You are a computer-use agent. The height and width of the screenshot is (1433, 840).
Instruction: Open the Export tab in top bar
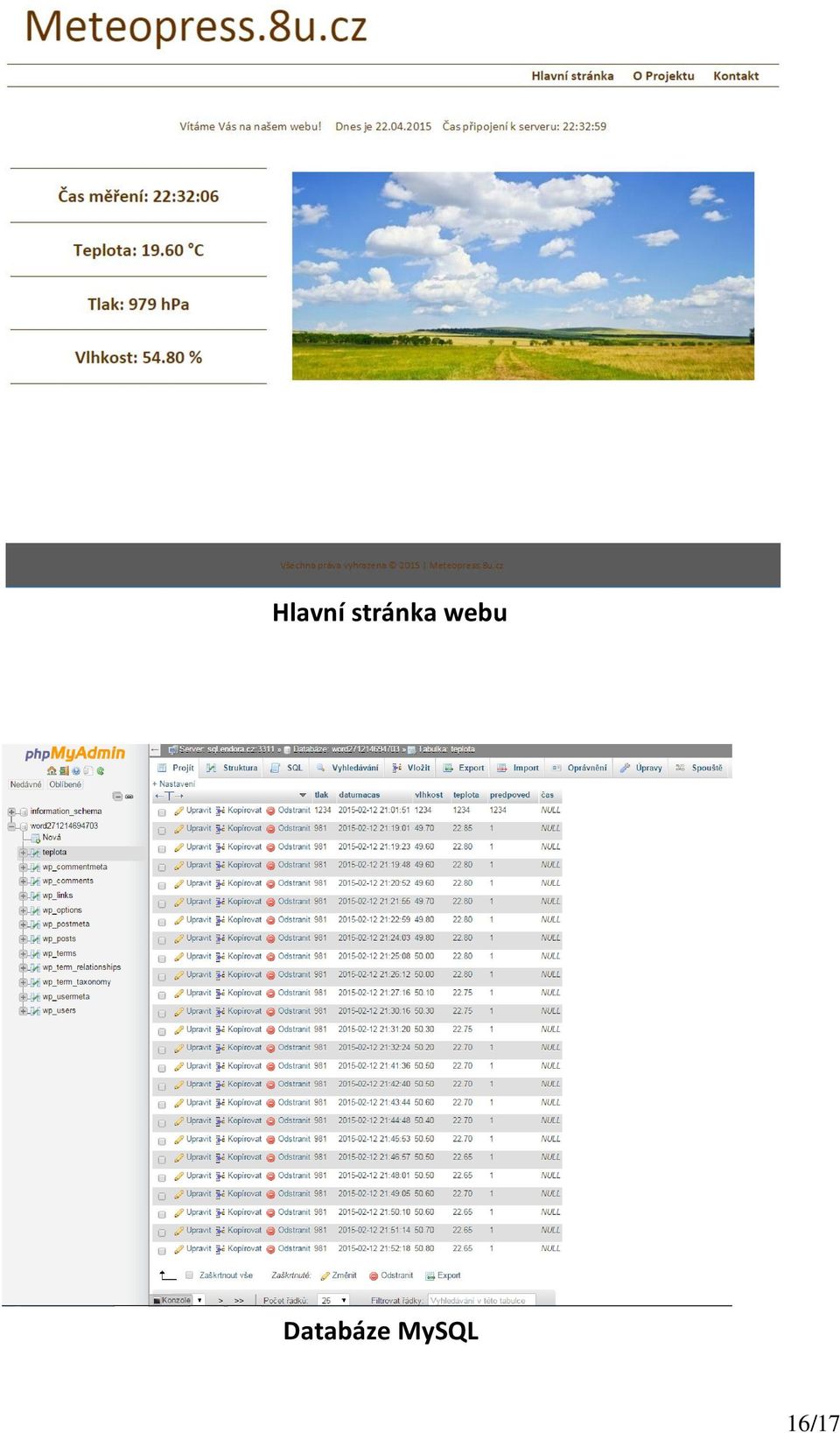click(x=464, y=768)
